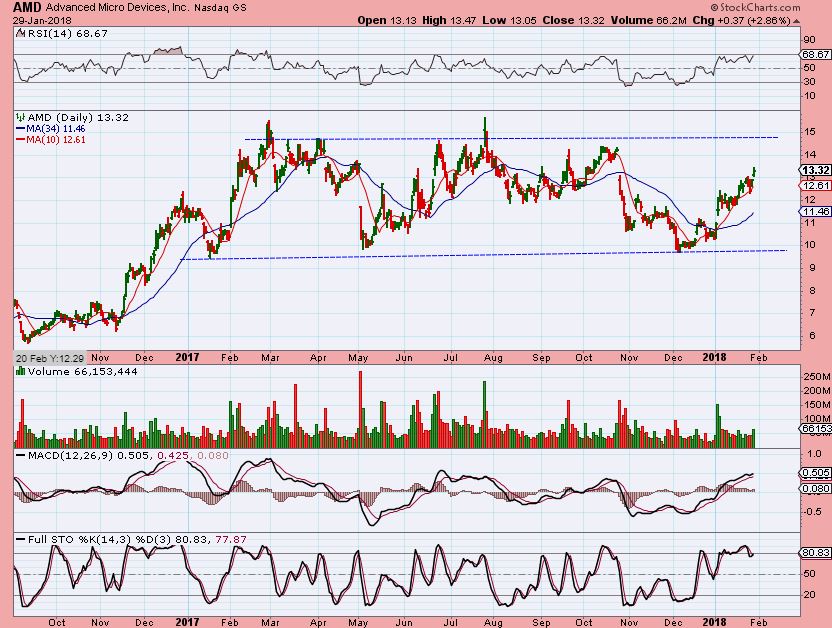Click 2018 label under the price panel
This screenshot has width=832, height=628.
714,357
